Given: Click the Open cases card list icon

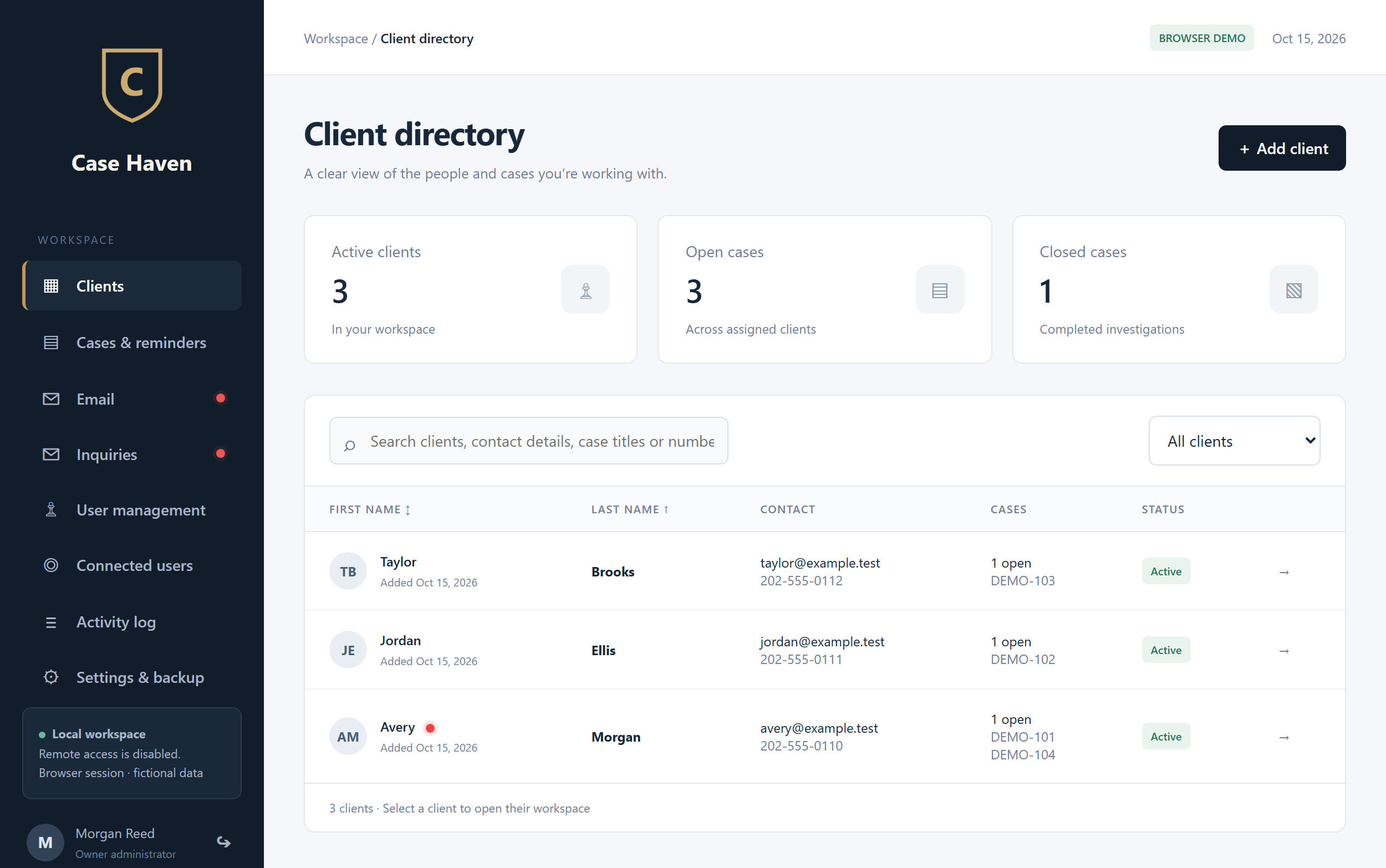Looking at the screenshot, I should (940, 290).
